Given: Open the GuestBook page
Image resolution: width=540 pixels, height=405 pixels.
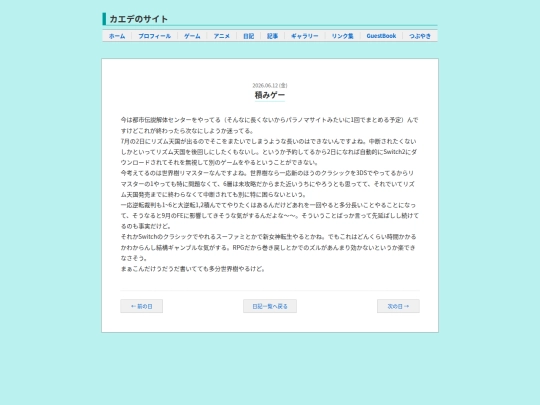Looking at the screenshot, I should click(381, 36).
